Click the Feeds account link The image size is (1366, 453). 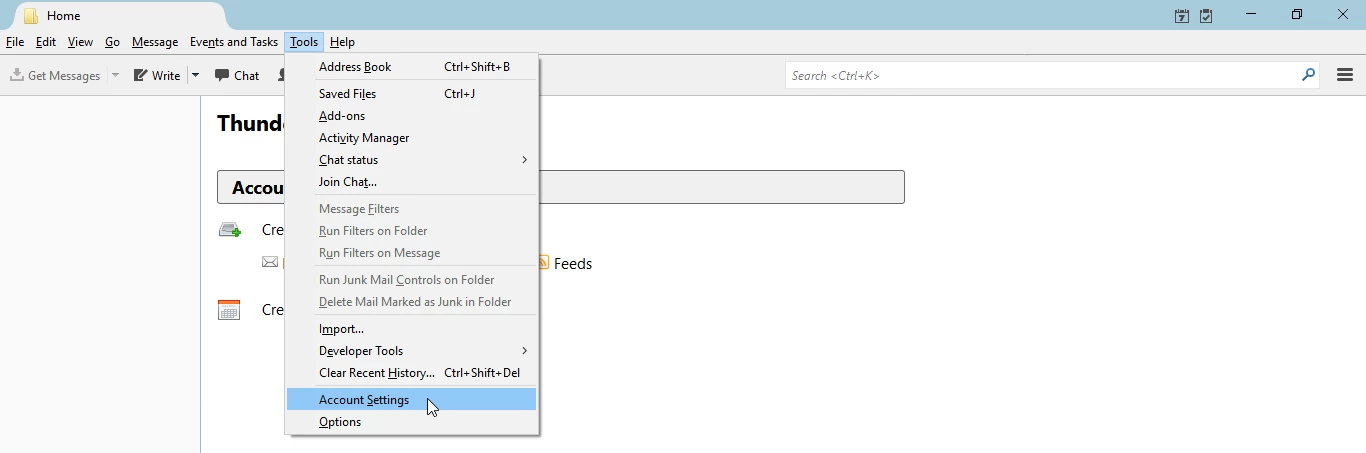pyautogui.click(x=573, y=264)
